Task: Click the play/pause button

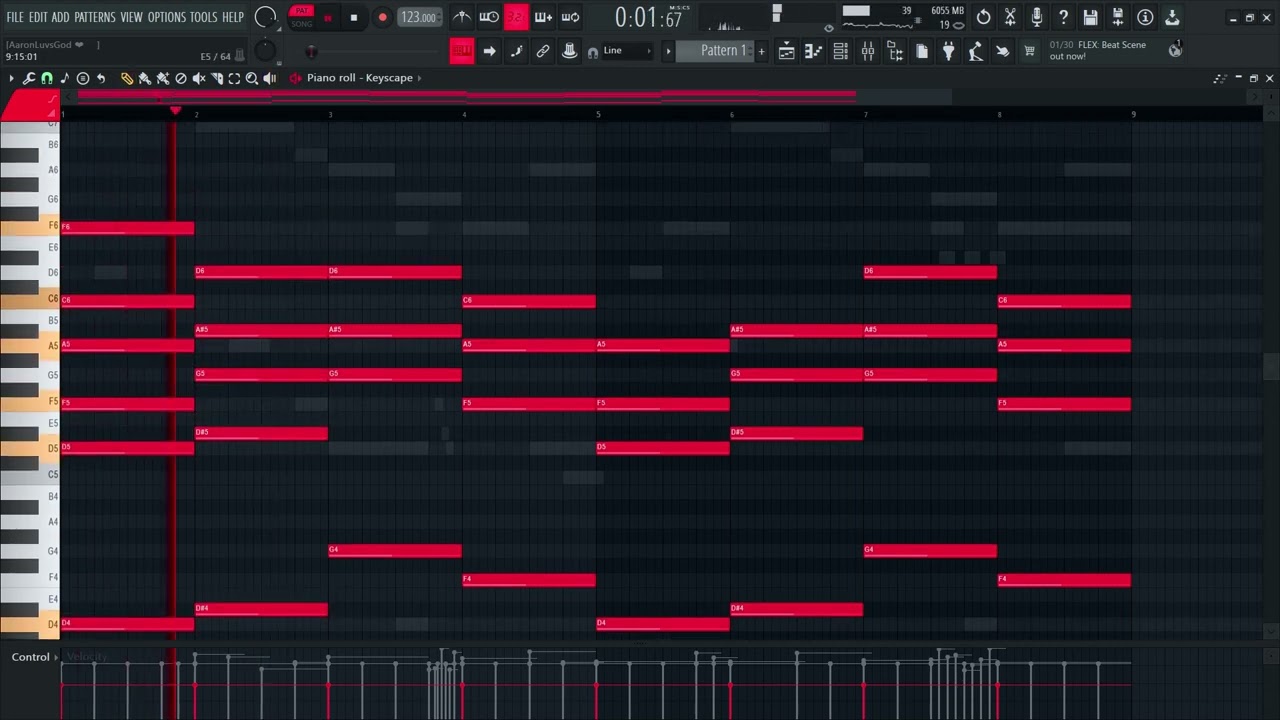Action: point(327,18)
